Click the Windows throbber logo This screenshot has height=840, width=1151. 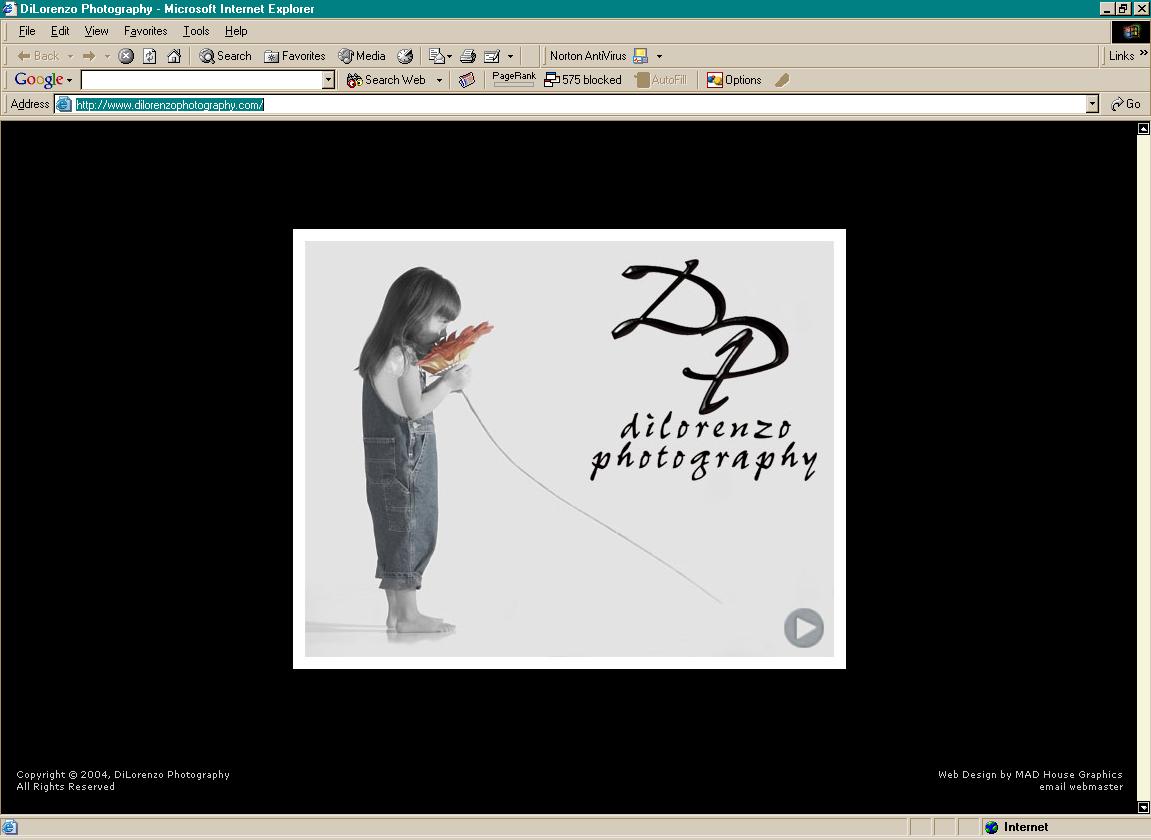click(1130, 32)
